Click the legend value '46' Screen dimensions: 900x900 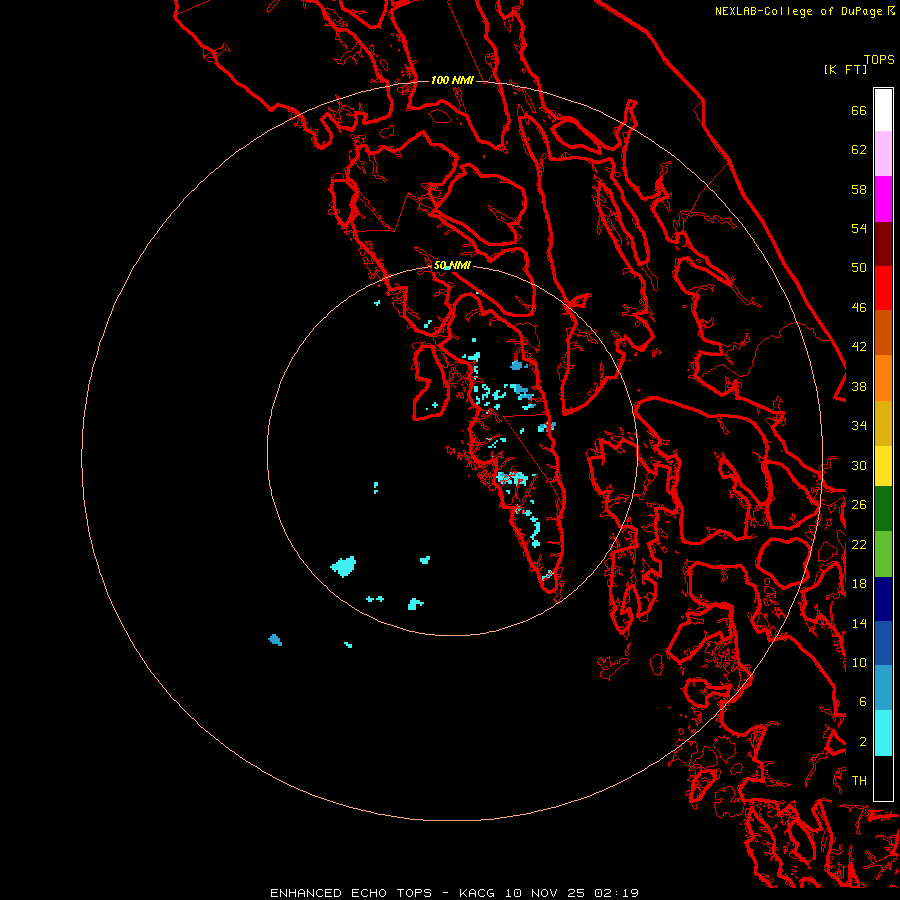859,308
